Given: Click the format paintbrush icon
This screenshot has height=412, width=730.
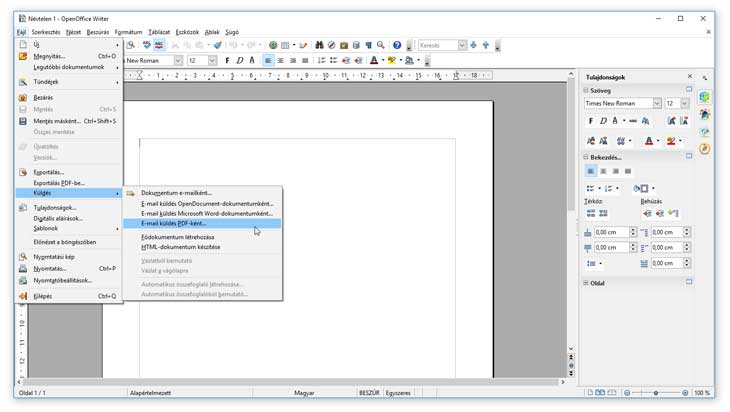Looking at the screenshot, I should point(217,45).
